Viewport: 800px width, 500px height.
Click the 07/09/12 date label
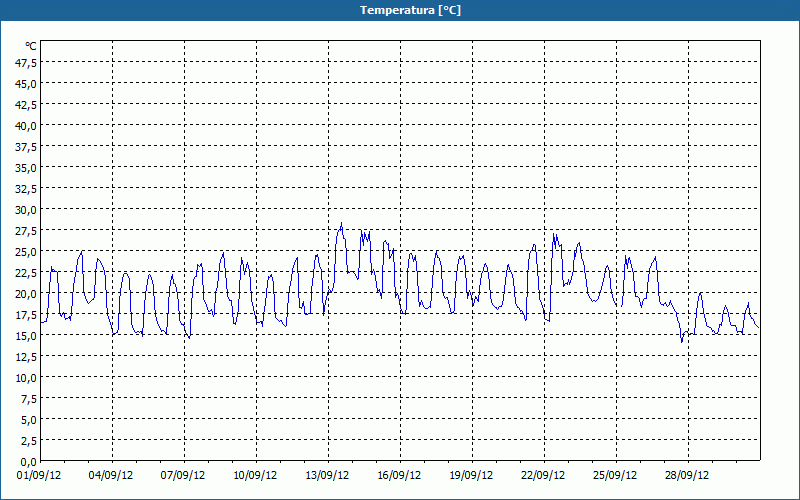pyautogui.click(x=183, y=475)
